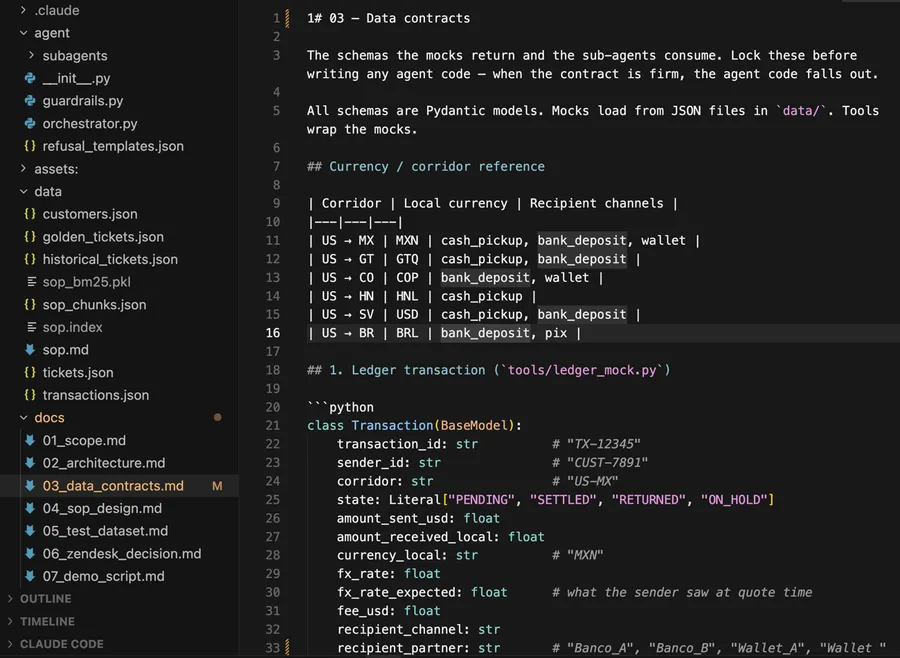Click markdown icon of 03_data_contracts.md
900x658 pixels.
pyautogui.click(x=30, y=486)
